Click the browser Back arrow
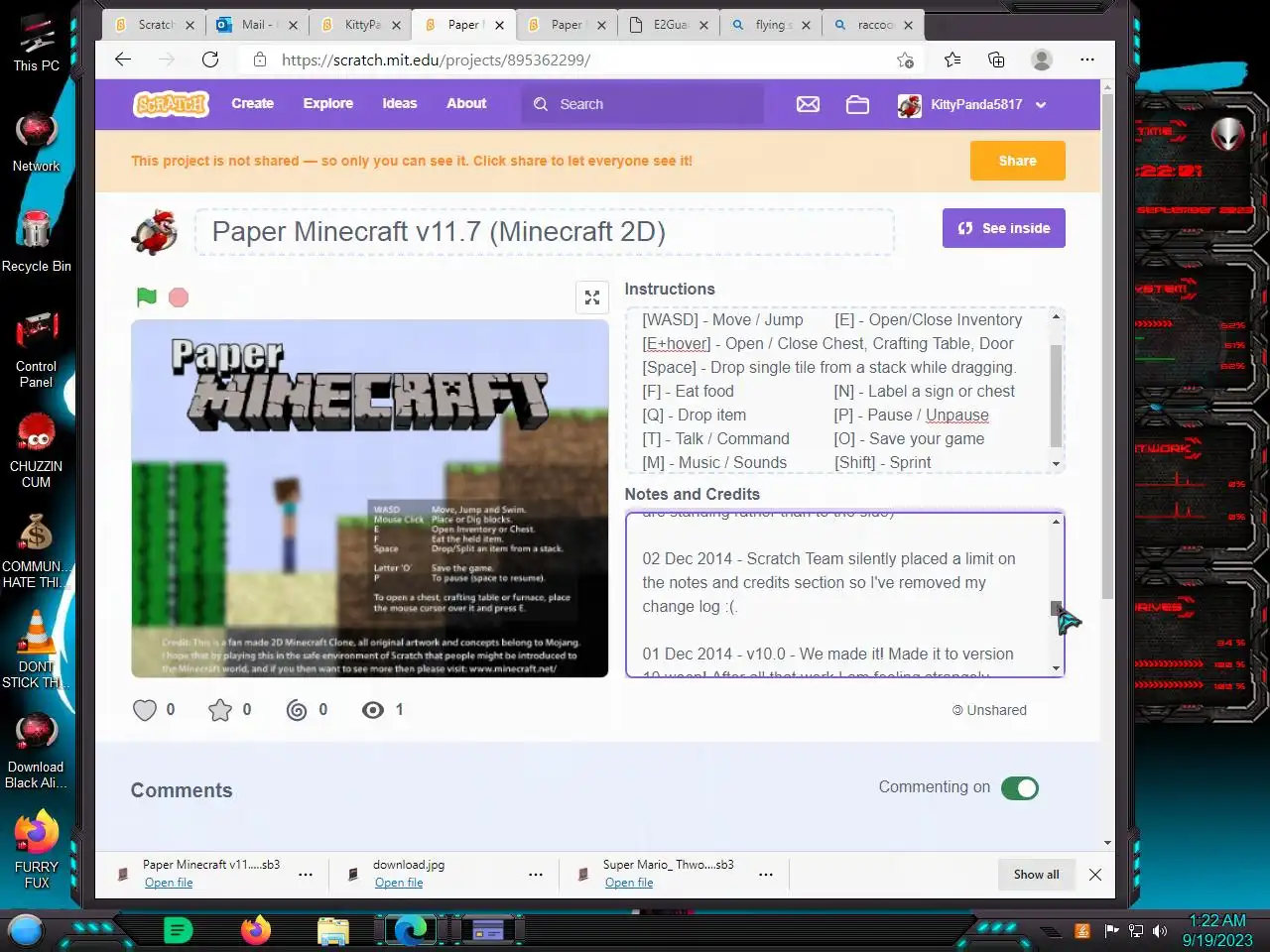The width and height of the screenshot is (1270, 952). click(x=123, y=59)
